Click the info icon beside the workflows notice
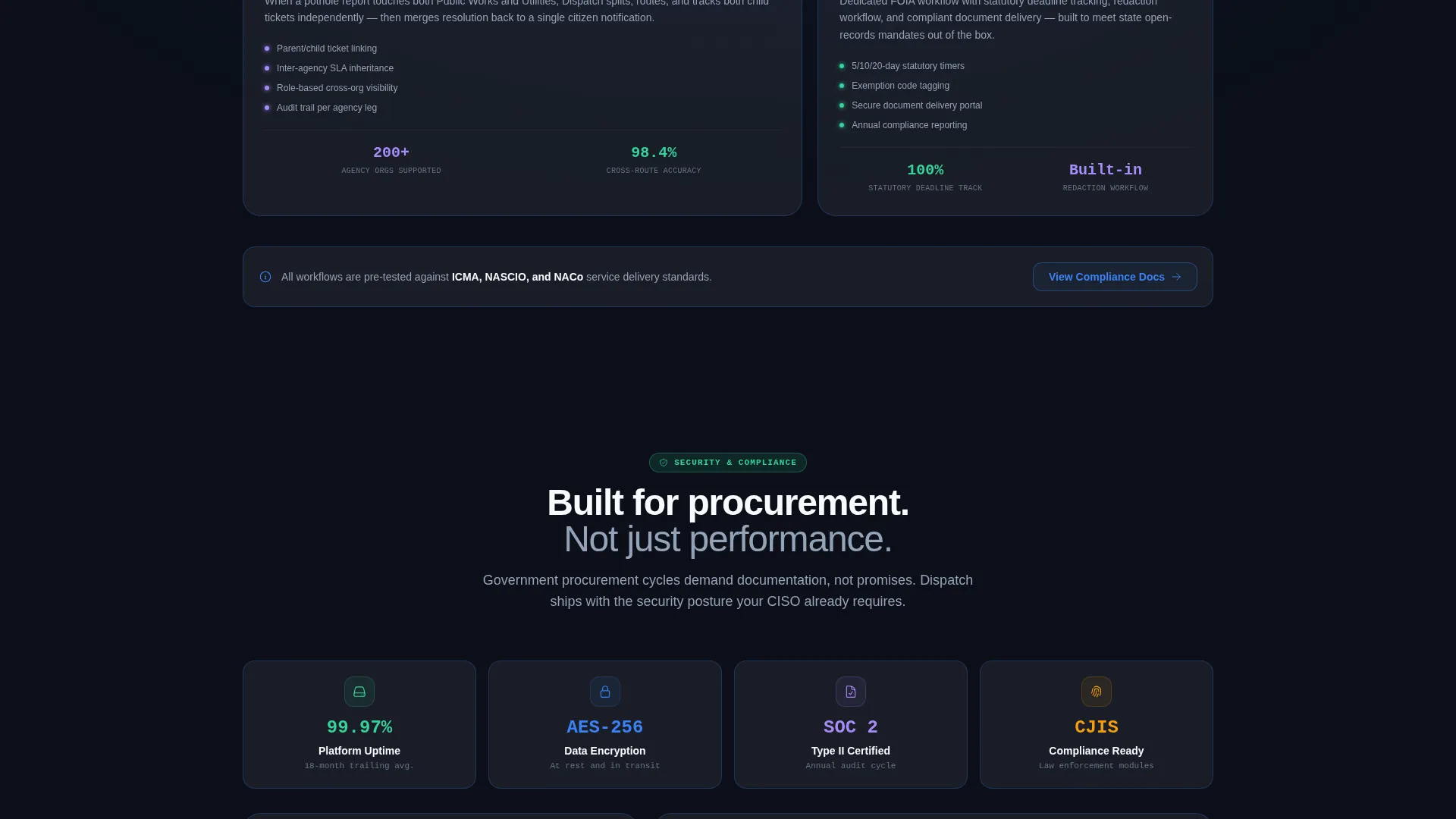 click(x=265, y=277)
